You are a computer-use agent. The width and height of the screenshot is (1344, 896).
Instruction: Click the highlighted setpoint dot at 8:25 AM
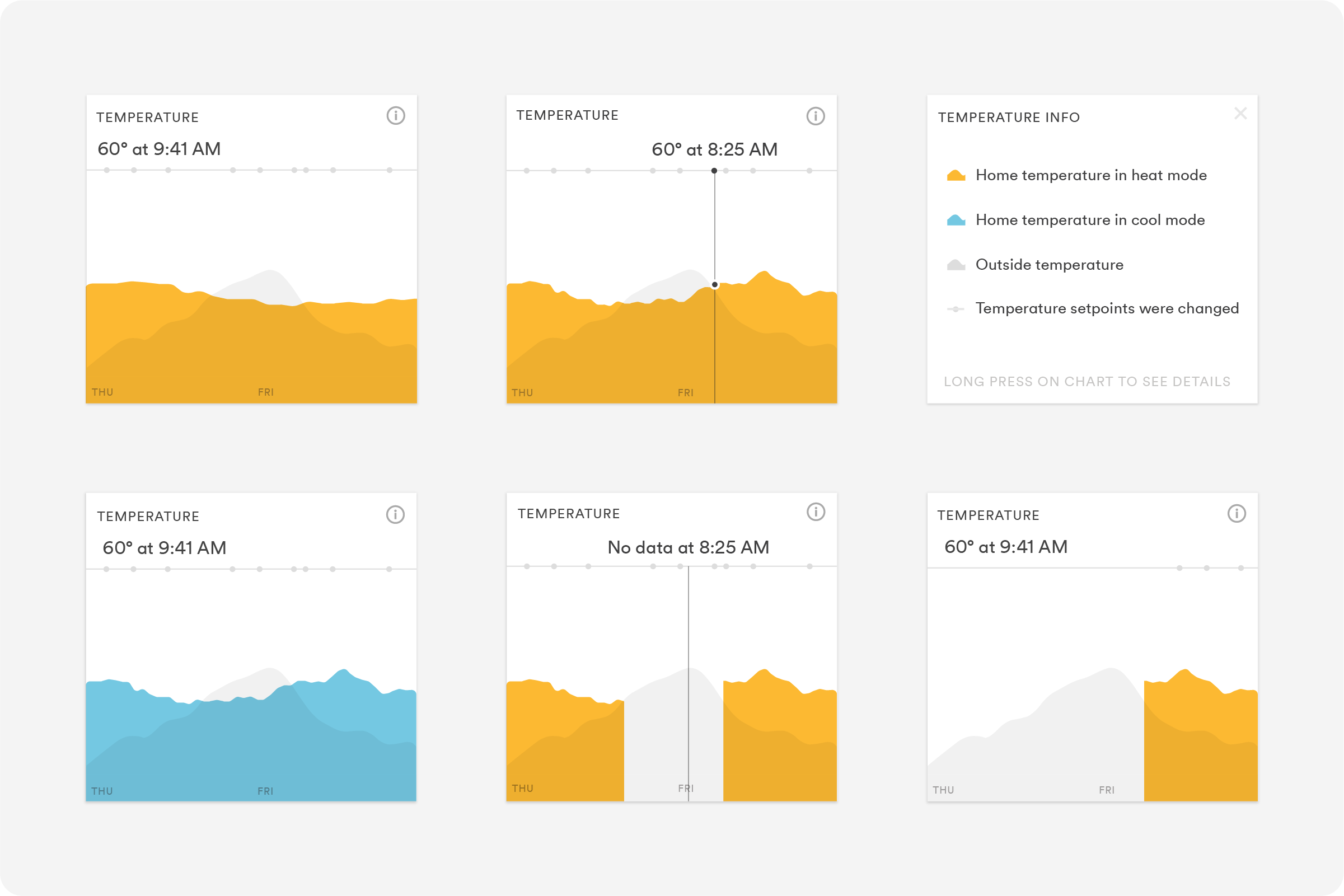tap(714, 170)
